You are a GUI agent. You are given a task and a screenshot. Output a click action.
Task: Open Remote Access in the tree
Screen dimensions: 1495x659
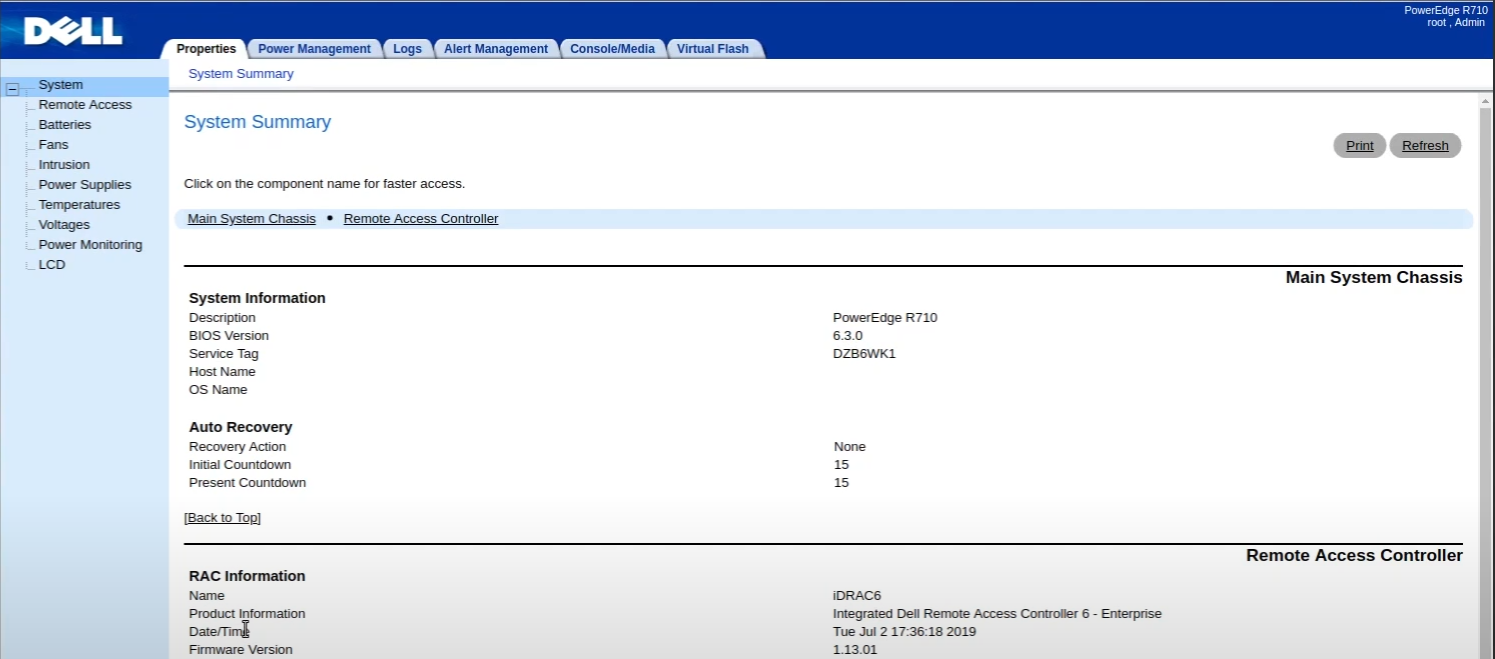[85, 105]
